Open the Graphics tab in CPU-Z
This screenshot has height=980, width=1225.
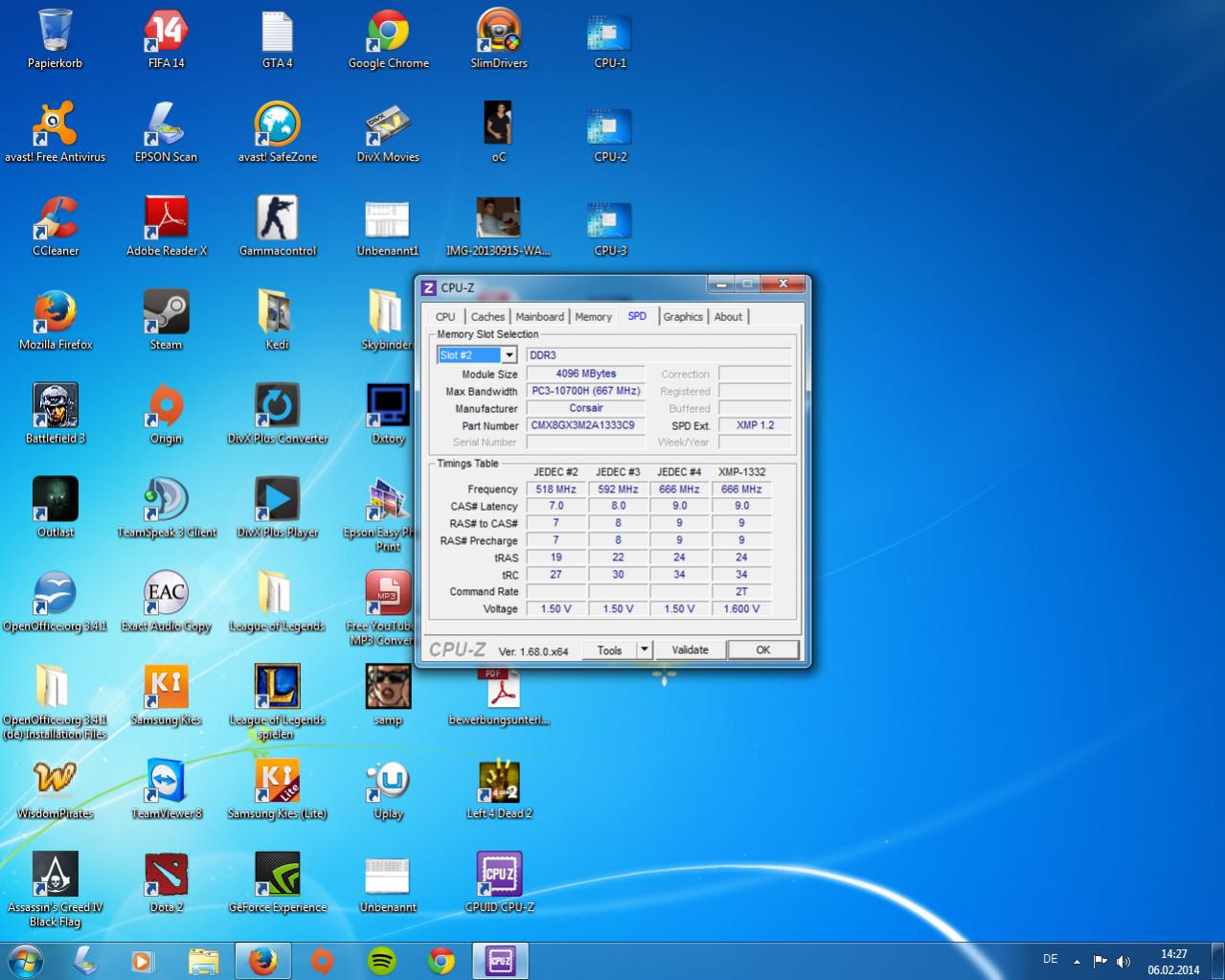click(683, 317)
